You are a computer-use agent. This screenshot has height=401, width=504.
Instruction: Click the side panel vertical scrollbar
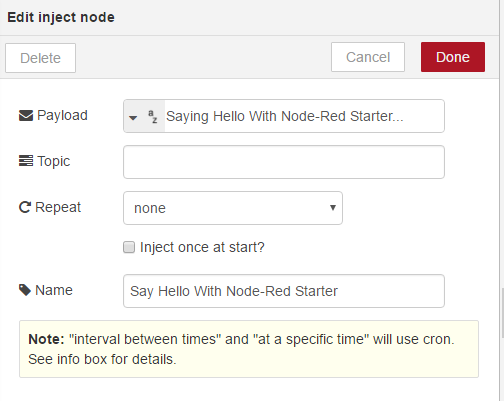point(502,313)
